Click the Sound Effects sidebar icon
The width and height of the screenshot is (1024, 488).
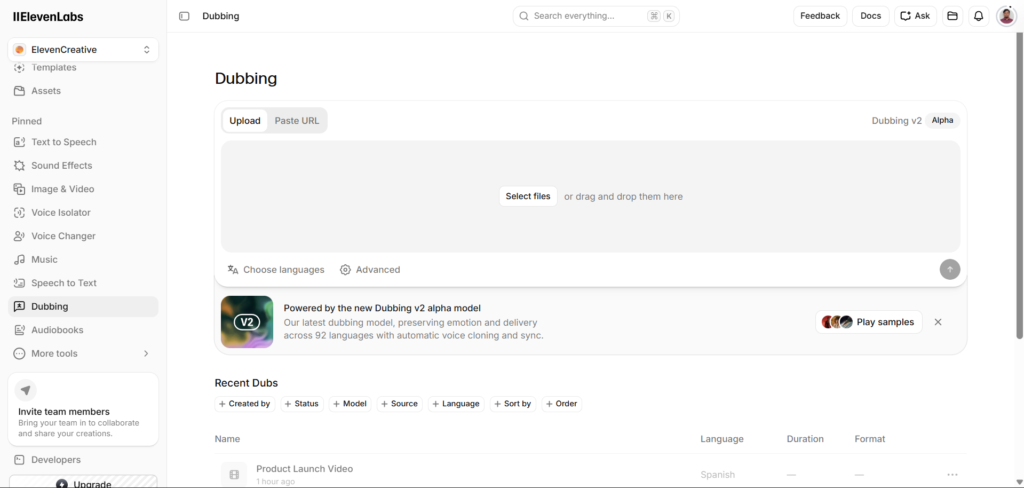point(20,165)
